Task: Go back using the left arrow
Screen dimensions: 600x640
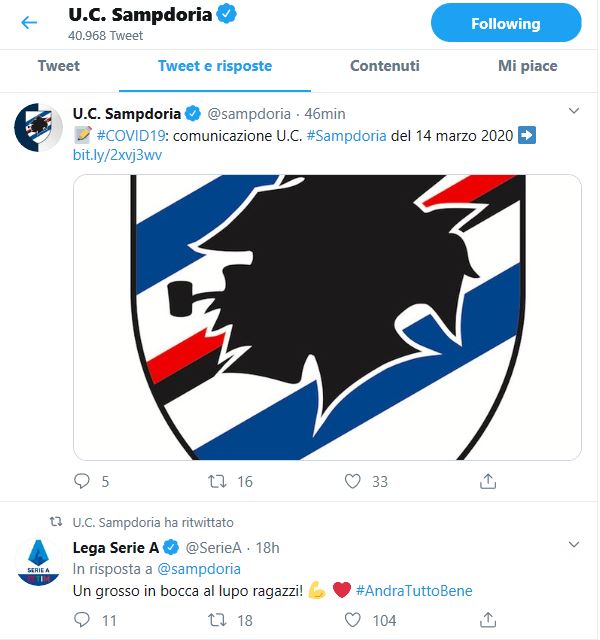Action: 29,23
